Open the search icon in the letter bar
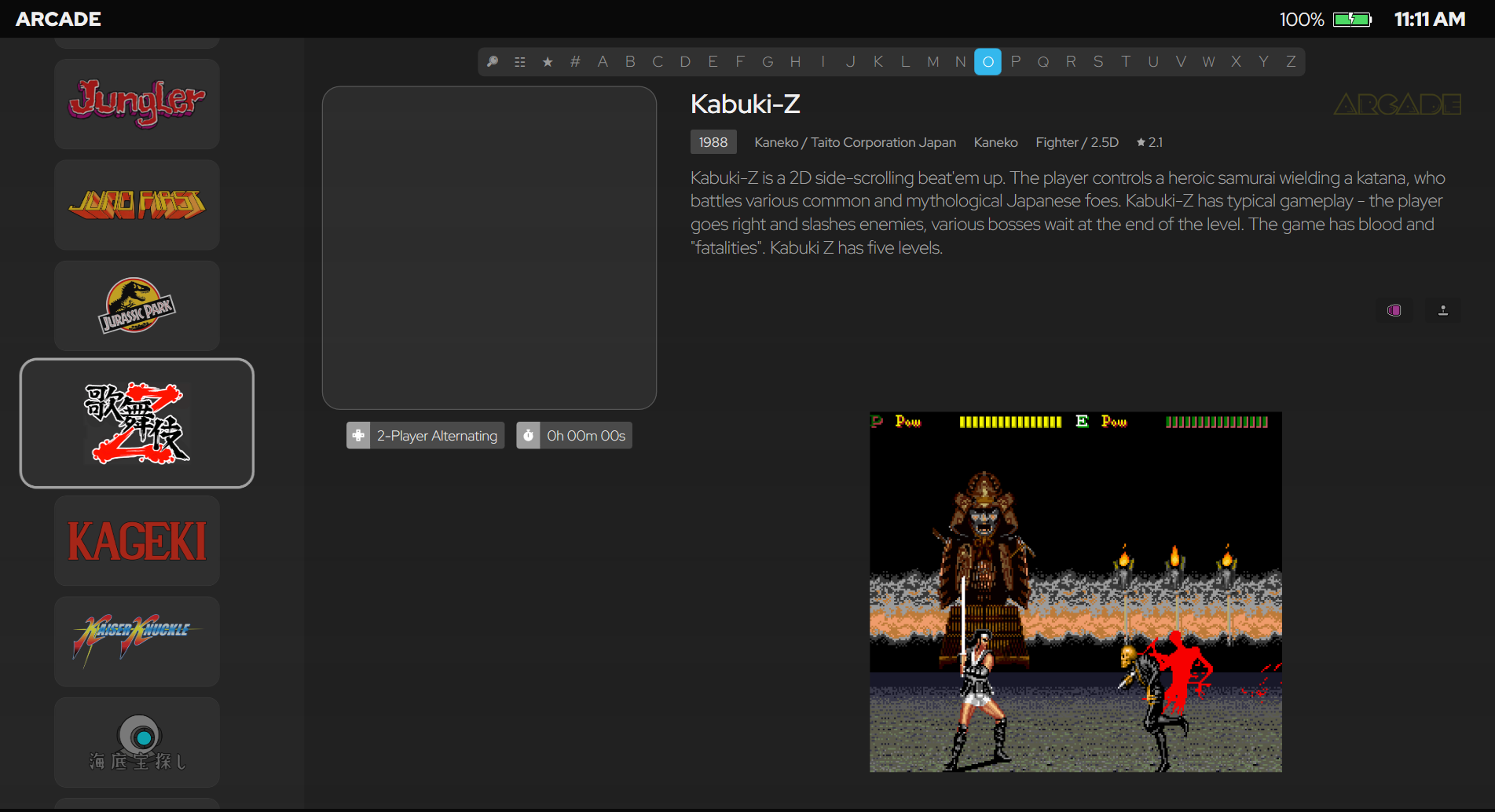This screenshot has width=1495, height=812. pyautogui.click(x=493, y=62)
